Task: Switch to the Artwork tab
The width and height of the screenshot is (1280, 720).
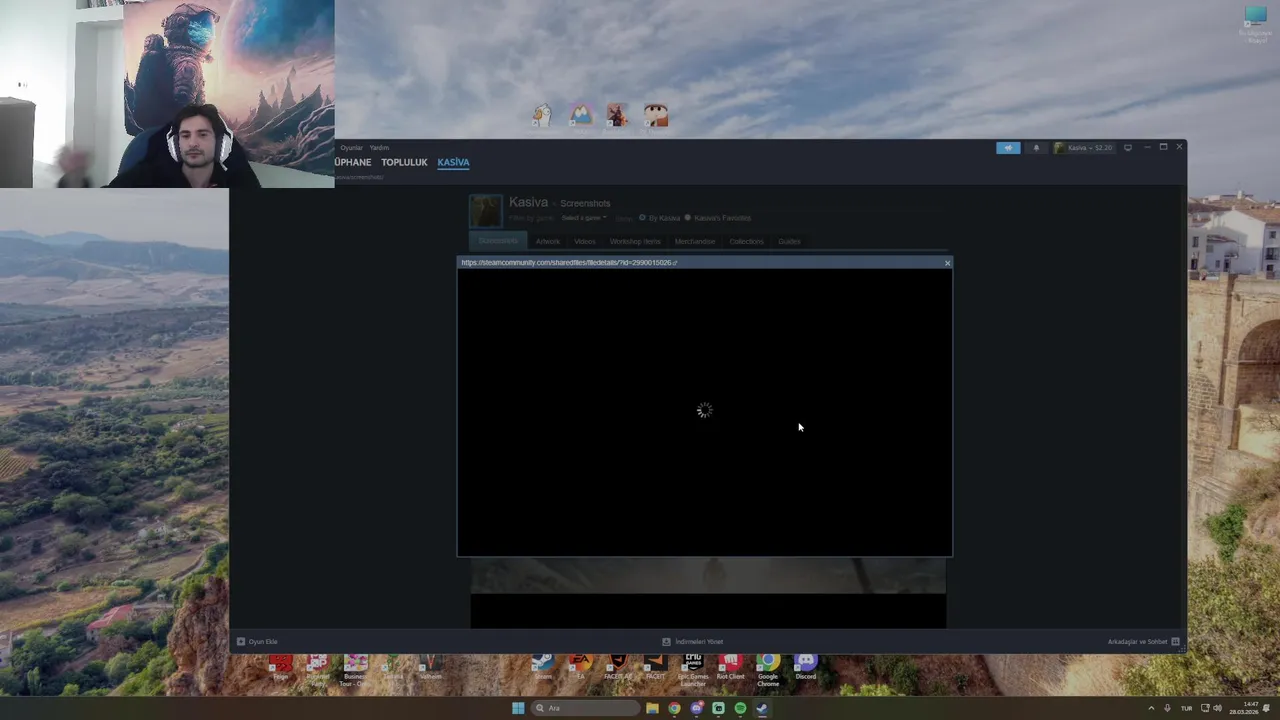Action: (547, 241)
